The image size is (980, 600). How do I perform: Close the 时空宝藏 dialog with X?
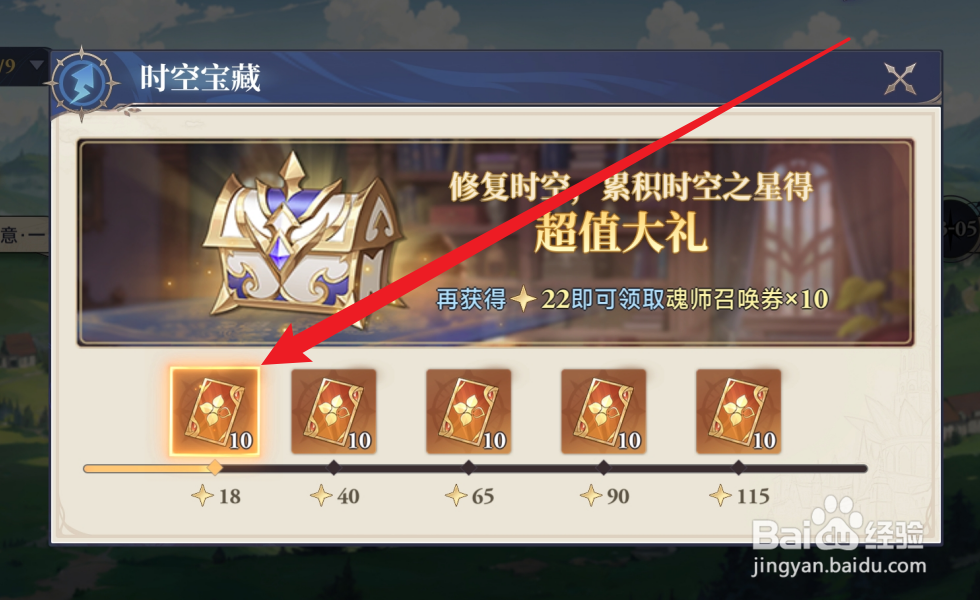pyautogui.click(x=900, y=79)
